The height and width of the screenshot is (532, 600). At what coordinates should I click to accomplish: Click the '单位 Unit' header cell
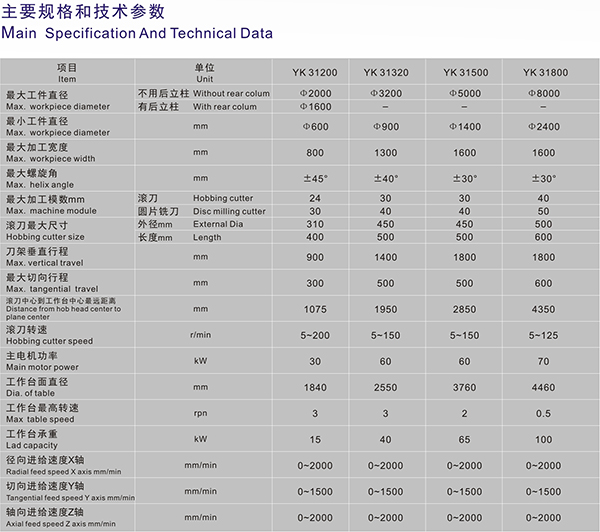click(x=204, y=73)
